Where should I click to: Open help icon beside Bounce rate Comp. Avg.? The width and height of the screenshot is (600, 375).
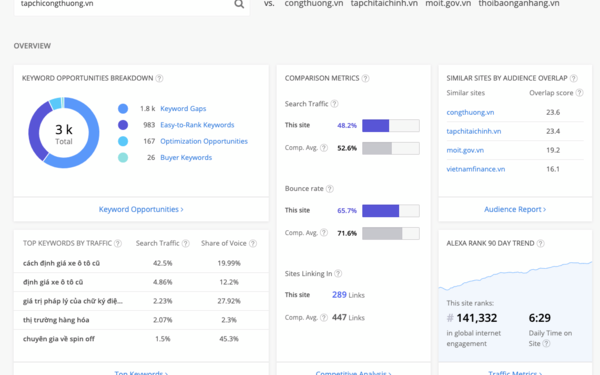324,233
